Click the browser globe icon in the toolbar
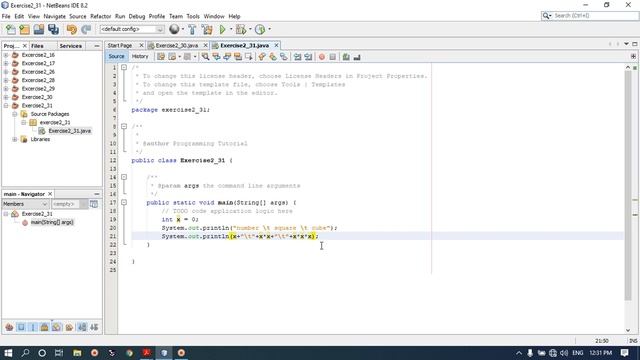The width and height of the screenshot is (640, 360). (x=174, y=29)
